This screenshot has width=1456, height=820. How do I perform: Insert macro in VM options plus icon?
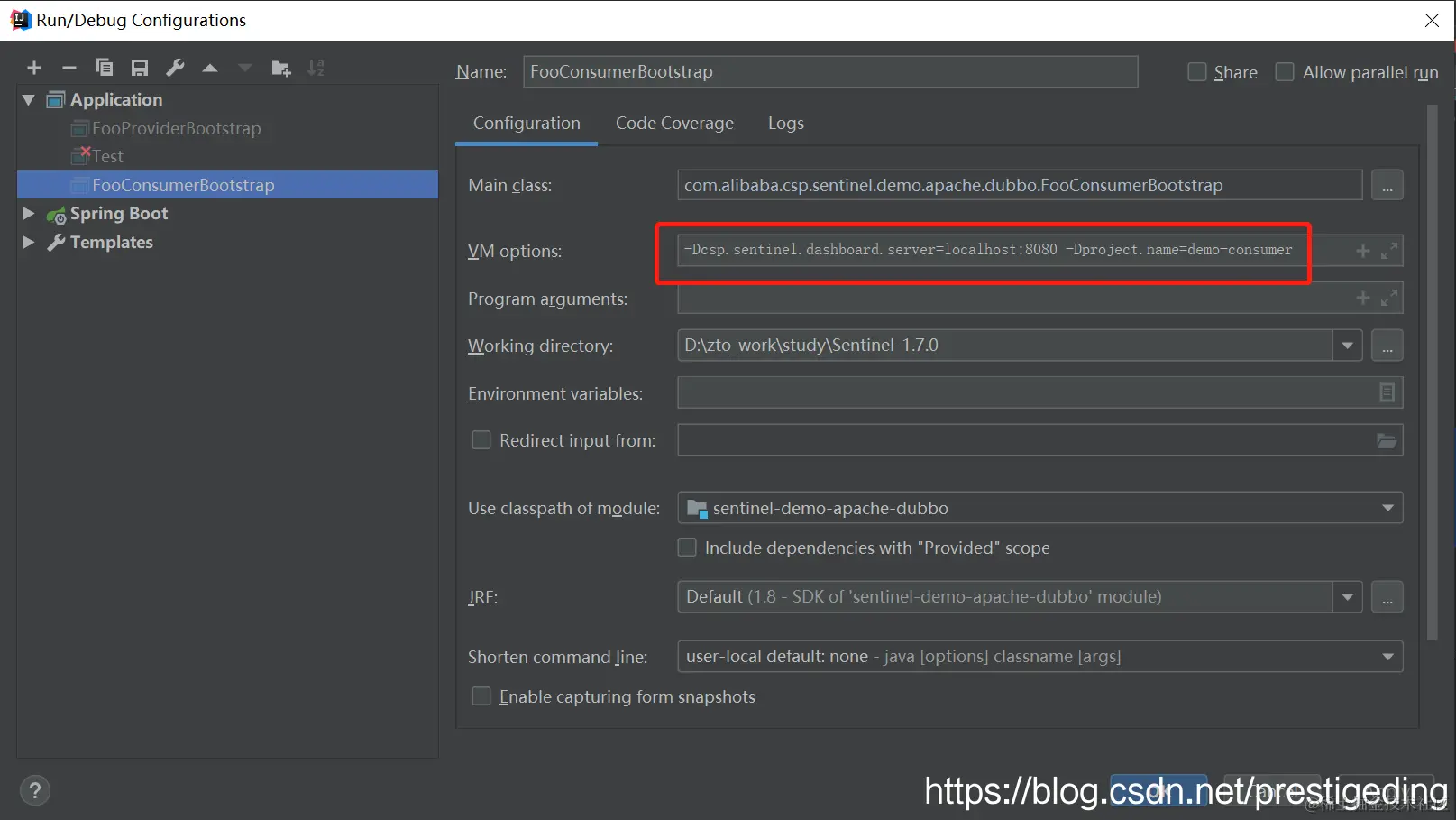point(1363,251)
